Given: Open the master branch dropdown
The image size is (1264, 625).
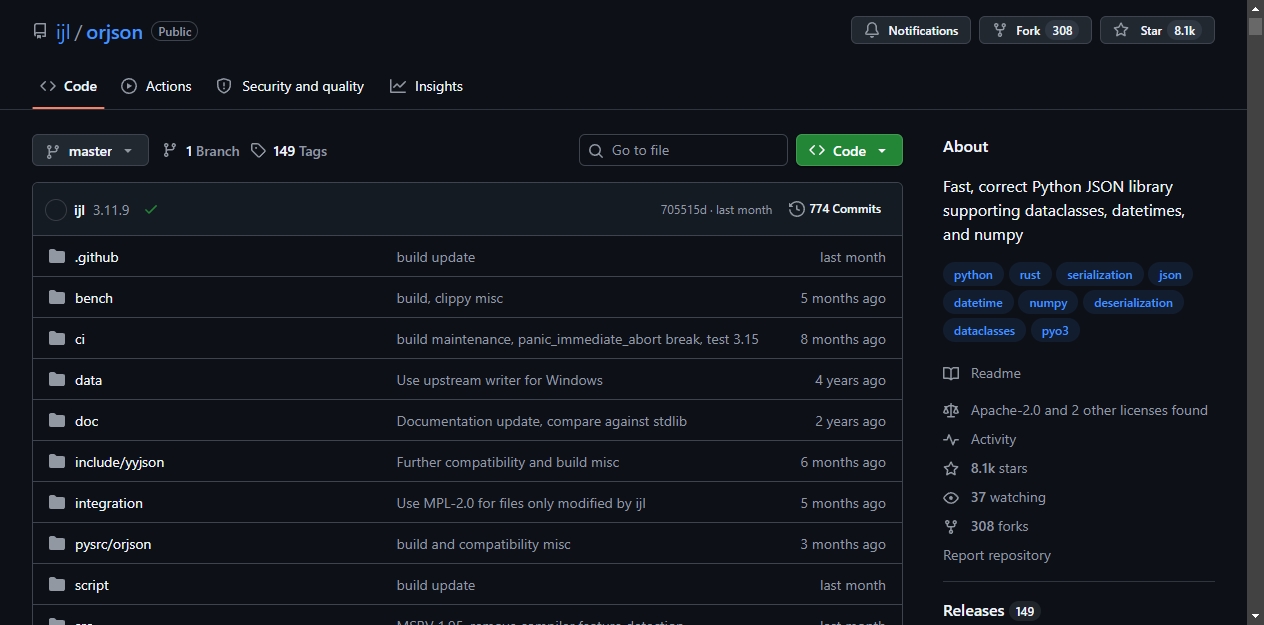Looking at the screenshot, I should (x=90, y=150).
